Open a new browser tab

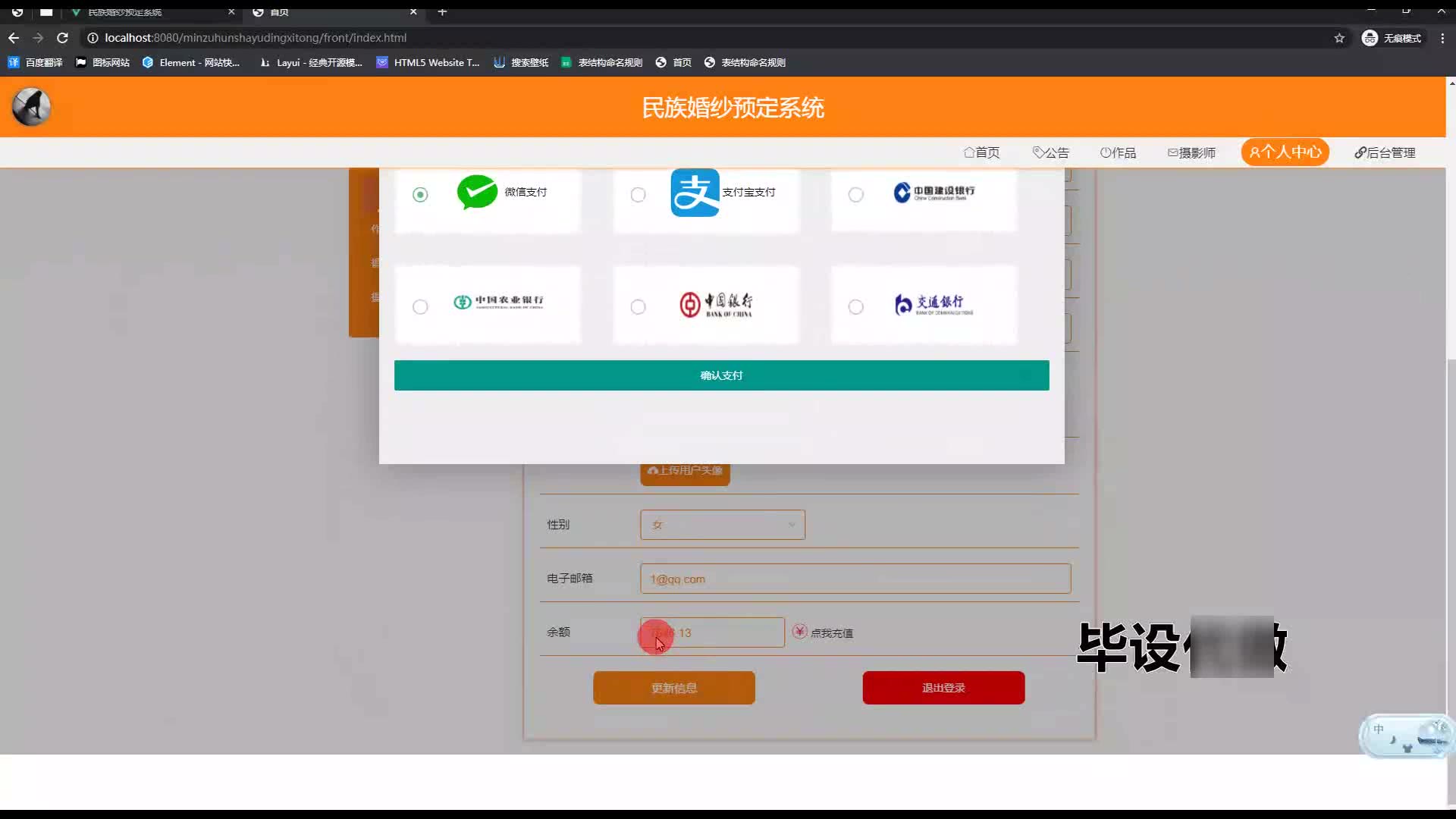[x=443, y=12]
